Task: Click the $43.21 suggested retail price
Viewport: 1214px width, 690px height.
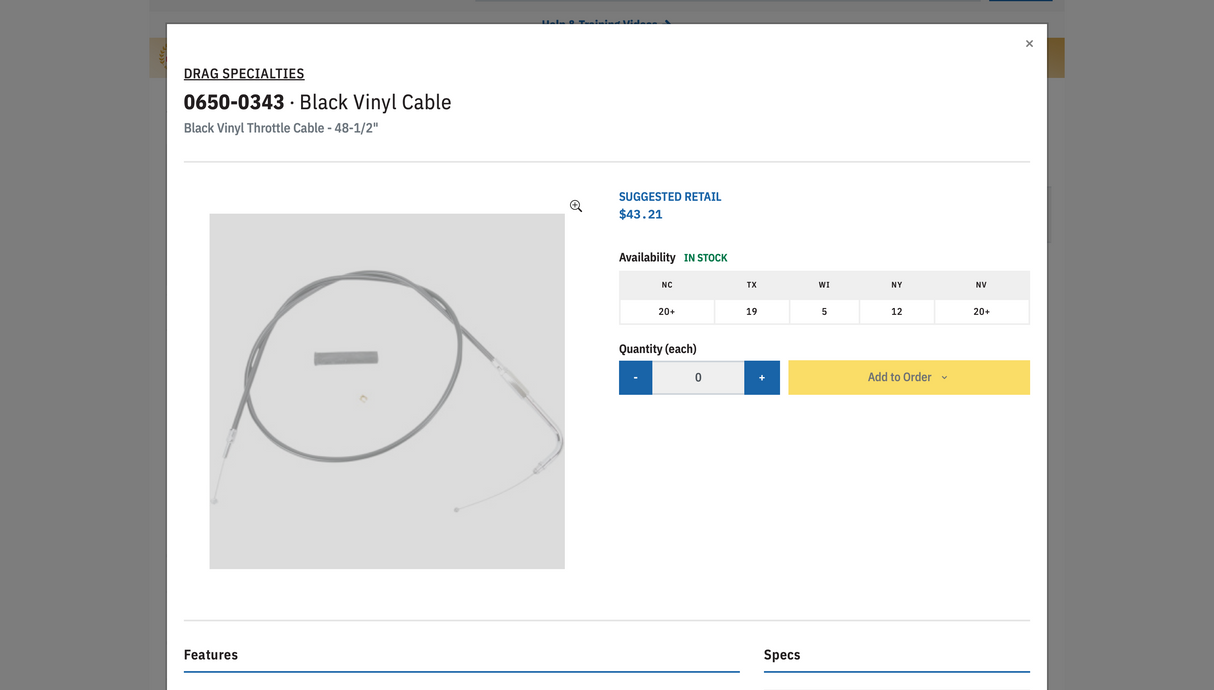Action: click(x=641, y=215)
